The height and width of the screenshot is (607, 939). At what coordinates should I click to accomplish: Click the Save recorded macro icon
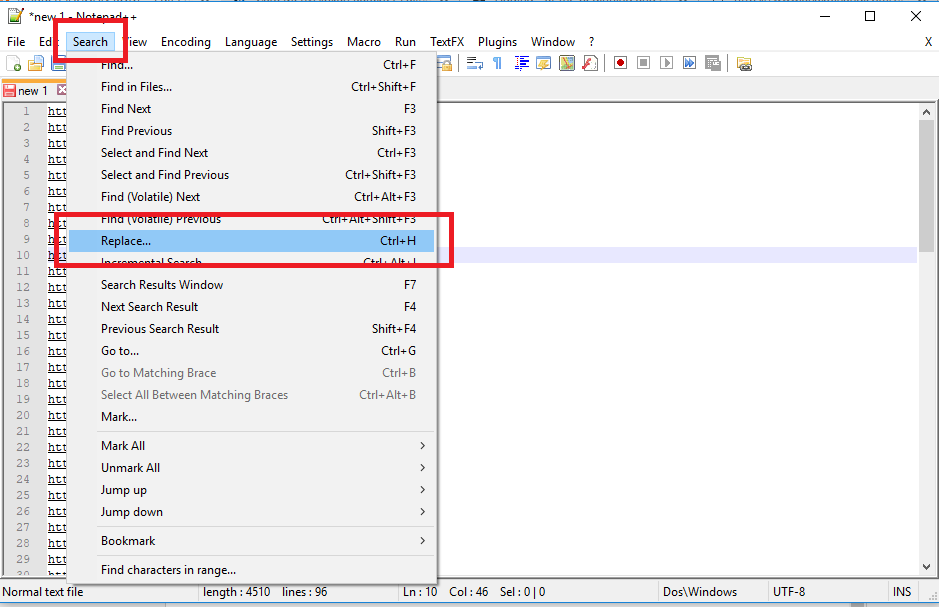pyautogui.click(x=713, y=63)
